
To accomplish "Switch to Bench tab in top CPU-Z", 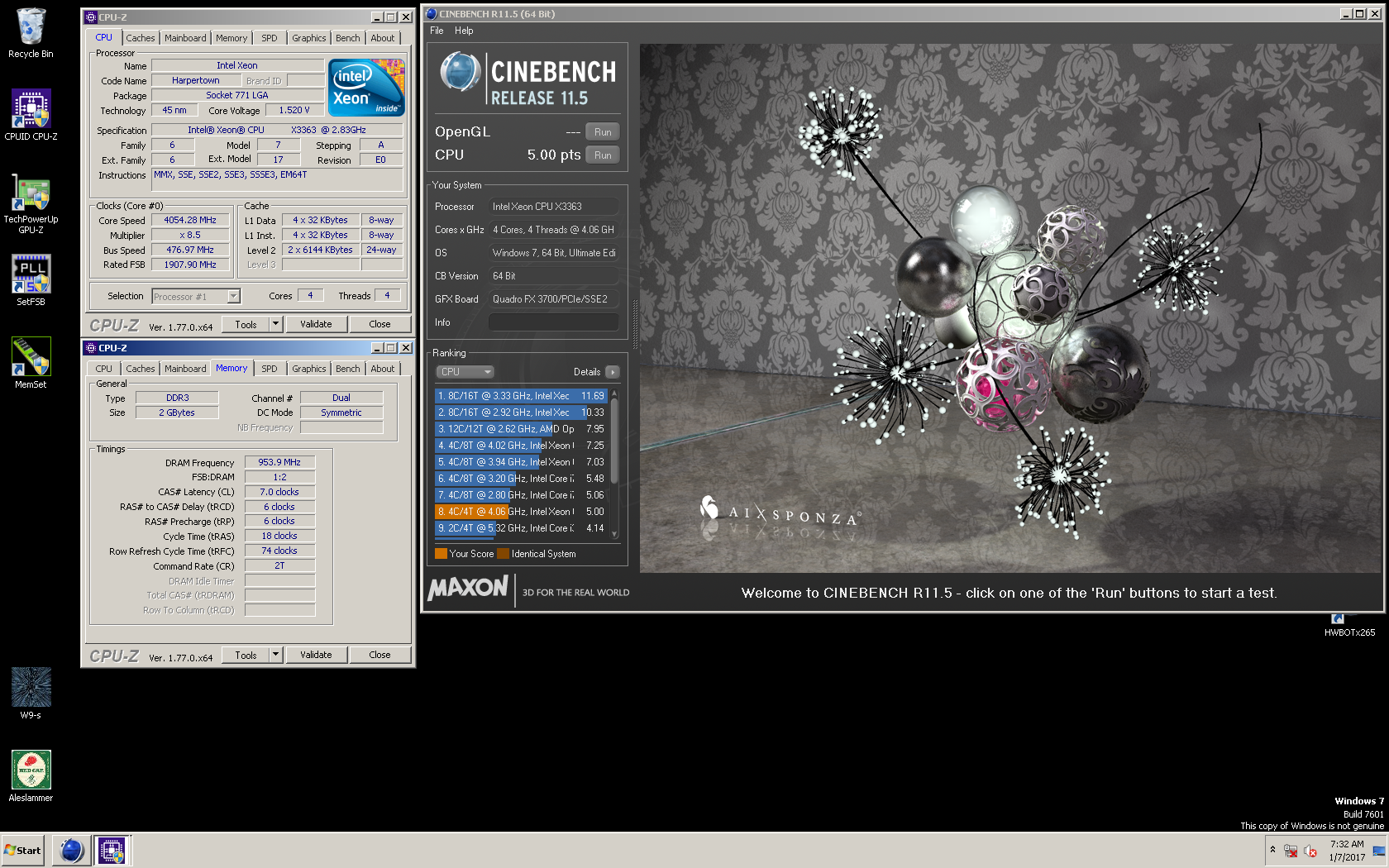I will (348, 38).
